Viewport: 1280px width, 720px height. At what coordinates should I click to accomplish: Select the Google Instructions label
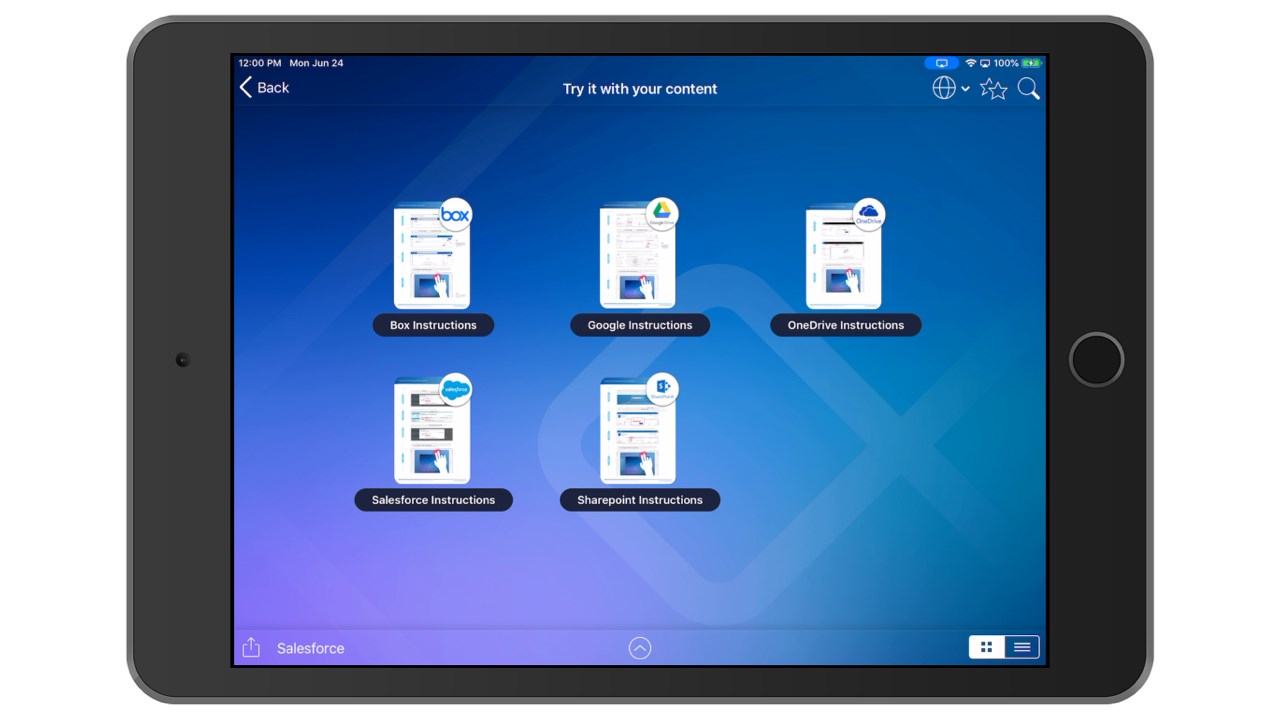pyautogui.click(x=640, y=325)
